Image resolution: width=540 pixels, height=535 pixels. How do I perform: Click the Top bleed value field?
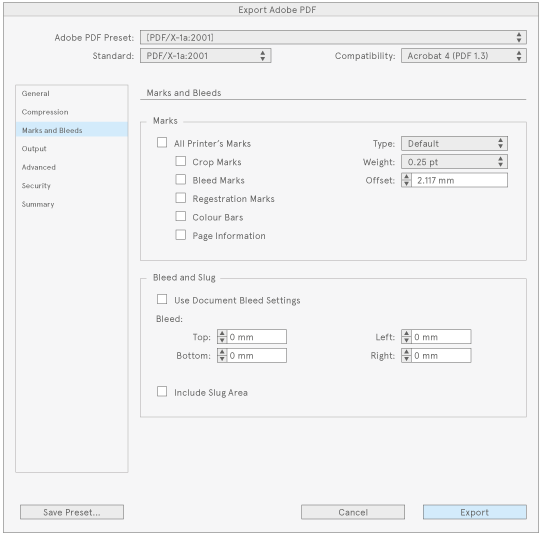click(x=257, y=337)
